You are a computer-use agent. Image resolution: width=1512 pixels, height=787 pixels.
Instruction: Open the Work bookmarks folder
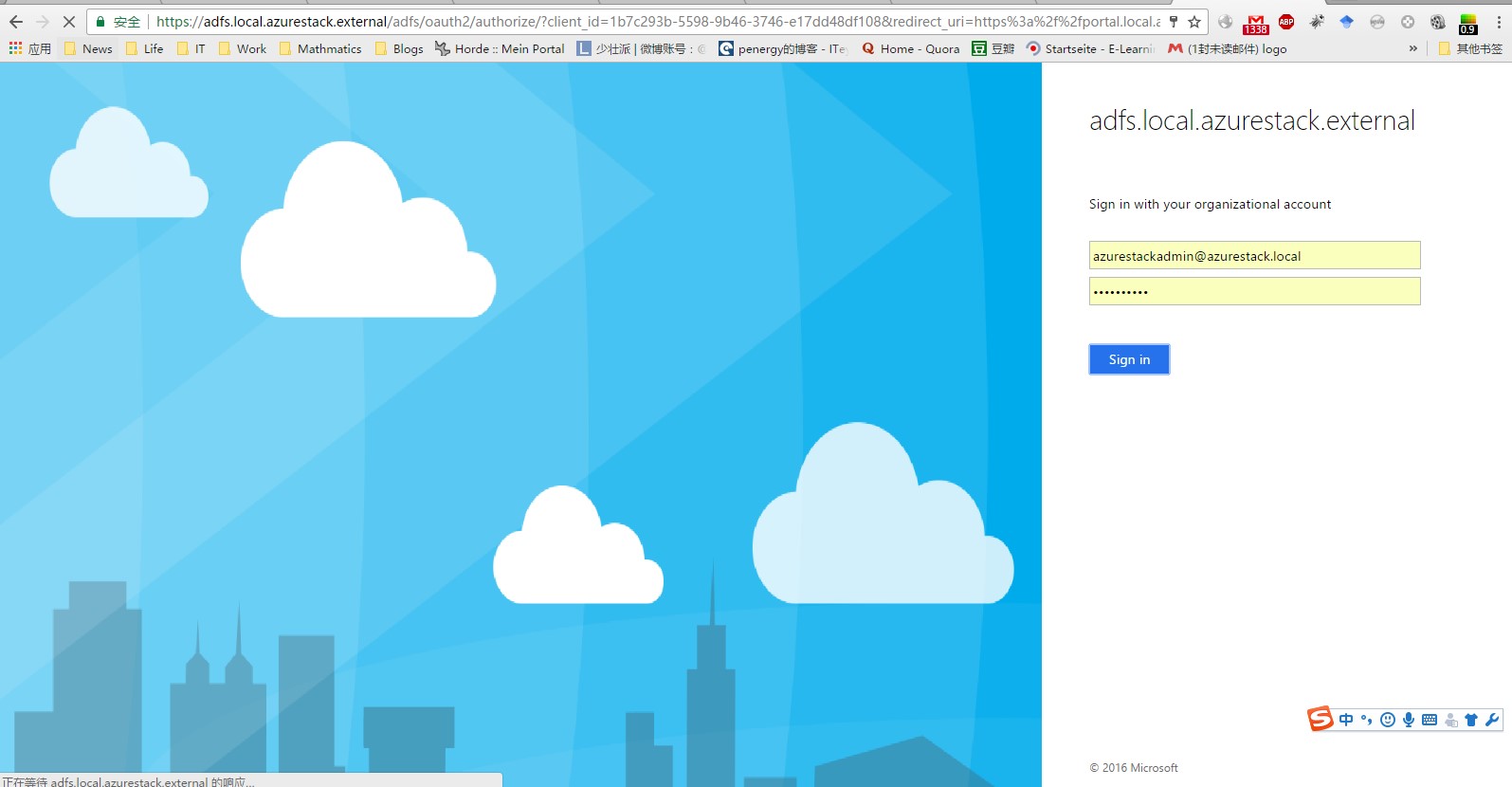pos(242,48)
